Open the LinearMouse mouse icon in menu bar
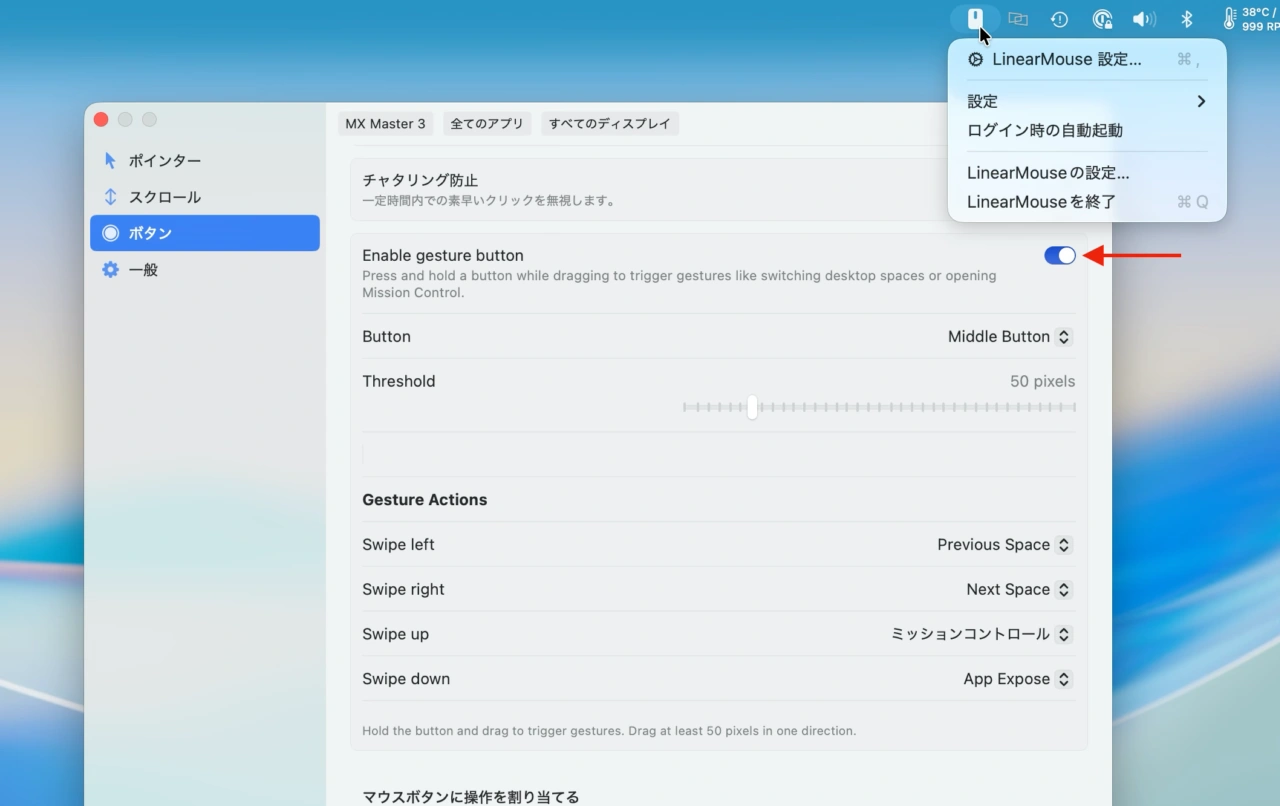Image resolution: width=1280 pixels, height=806 pixels. (x=976, y=18)
